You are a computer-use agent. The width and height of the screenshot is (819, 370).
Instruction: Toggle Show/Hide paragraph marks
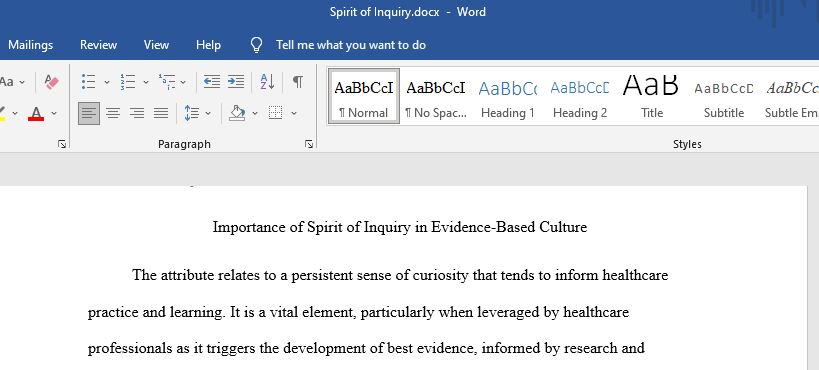click(x=298, y=82)
